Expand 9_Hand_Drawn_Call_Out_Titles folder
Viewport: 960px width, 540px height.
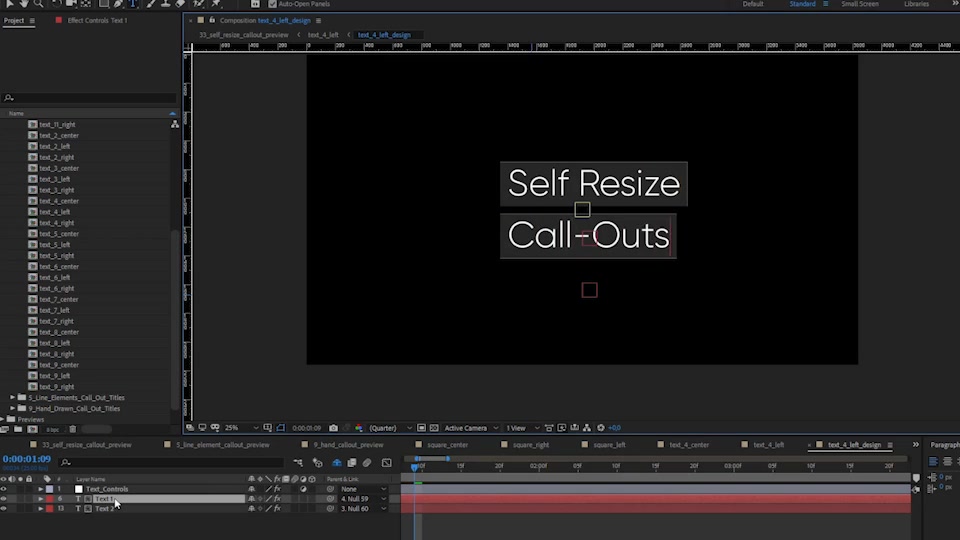coord(12,408)
